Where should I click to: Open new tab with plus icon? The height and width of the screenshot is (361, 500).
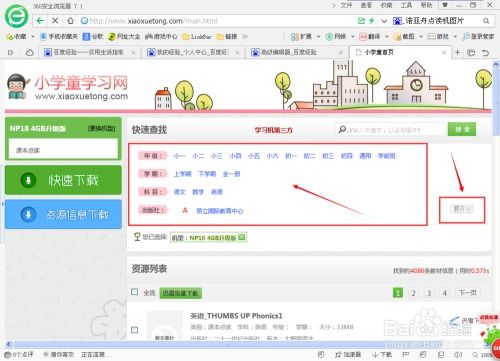coord(457,52)
